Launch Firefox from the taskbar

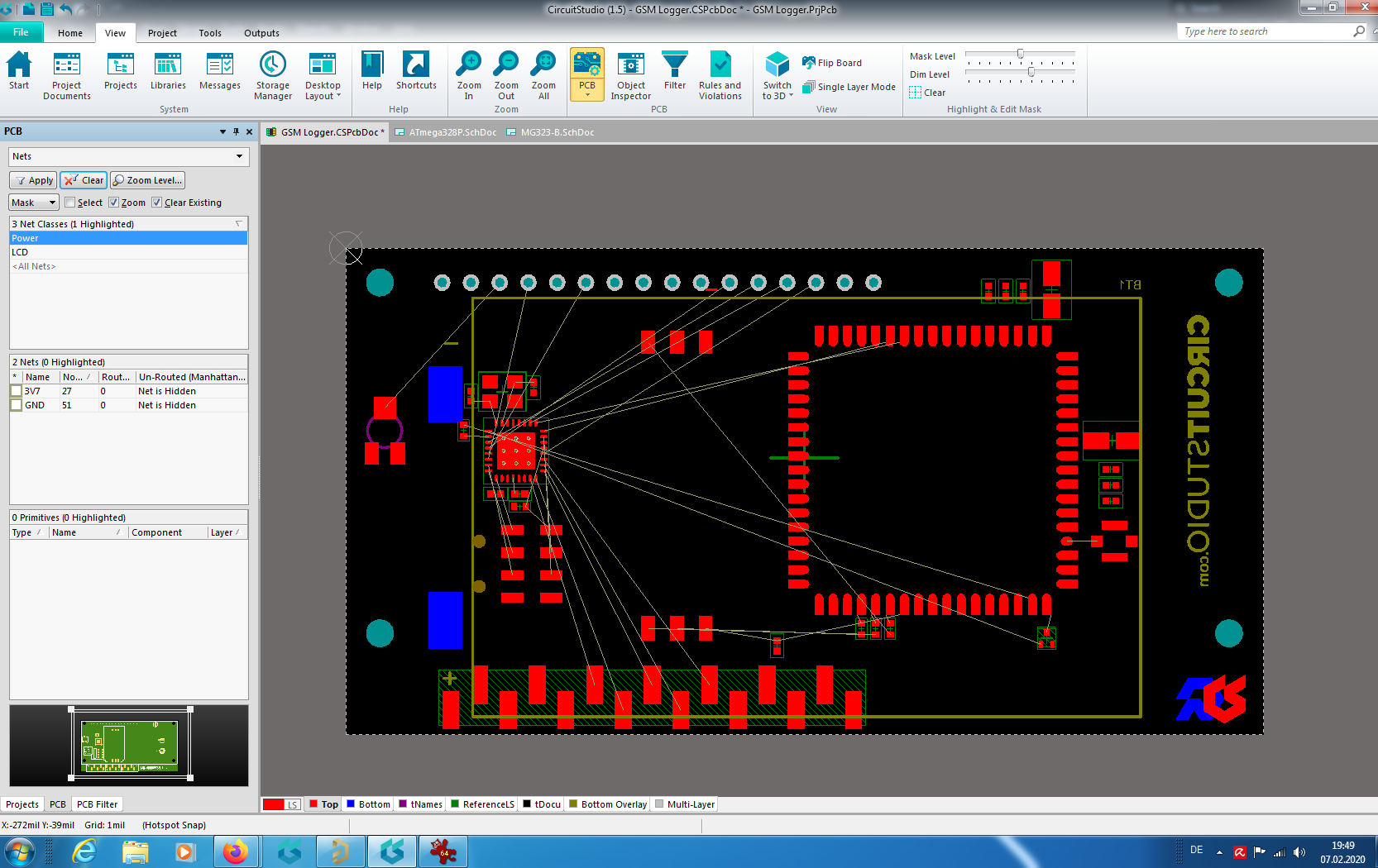(x=236, y=851)
